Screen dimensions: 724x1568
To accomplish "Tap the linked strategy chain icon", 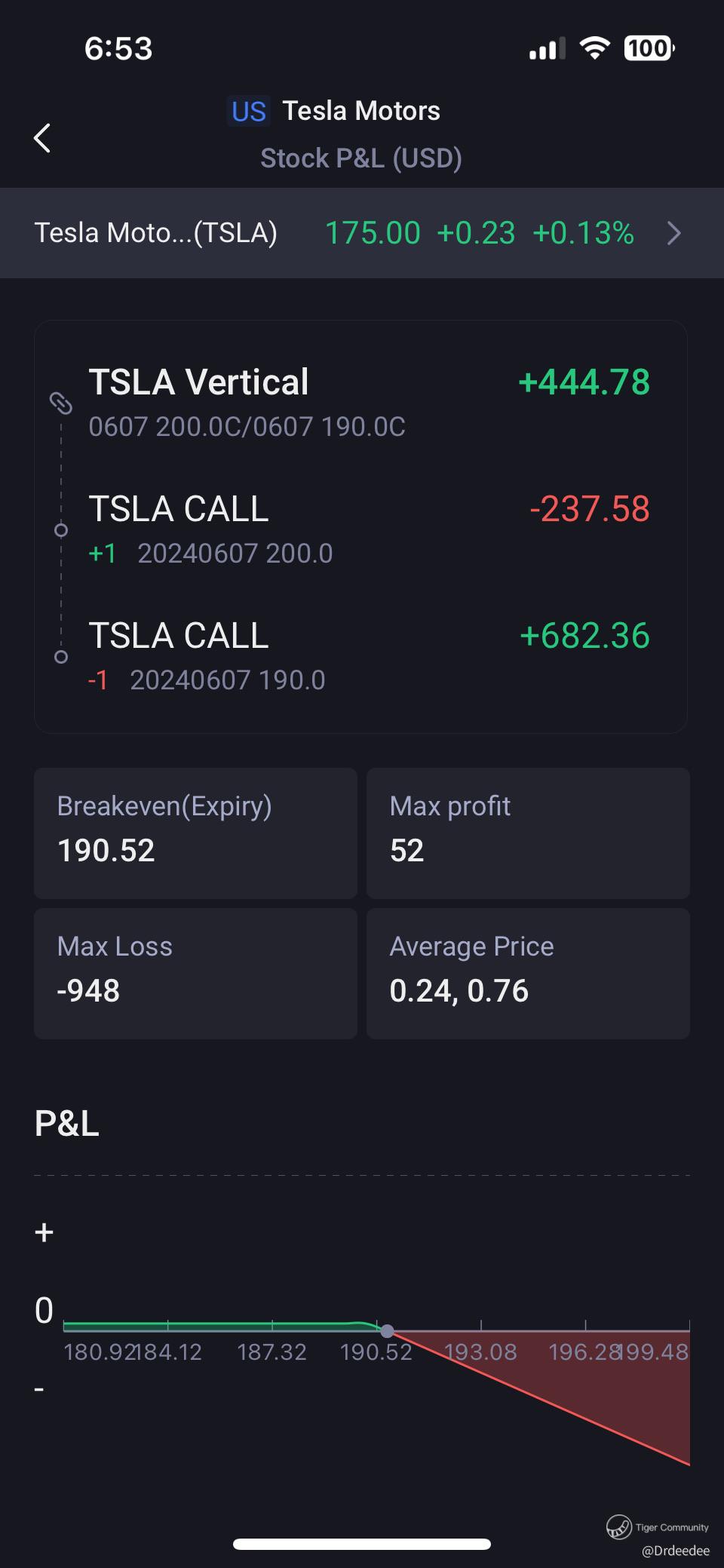I will [x=61, y=403].
